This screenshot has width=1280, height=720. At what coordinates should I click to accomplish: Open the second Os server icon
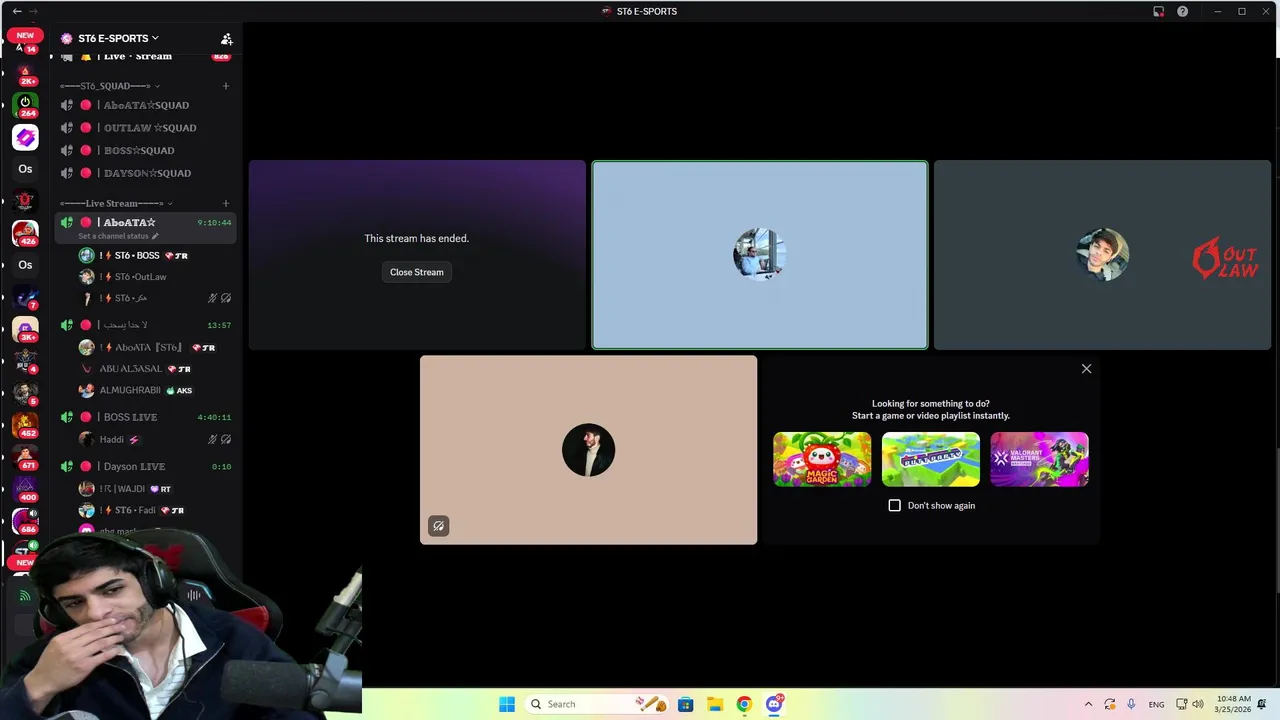pos(25,265)
